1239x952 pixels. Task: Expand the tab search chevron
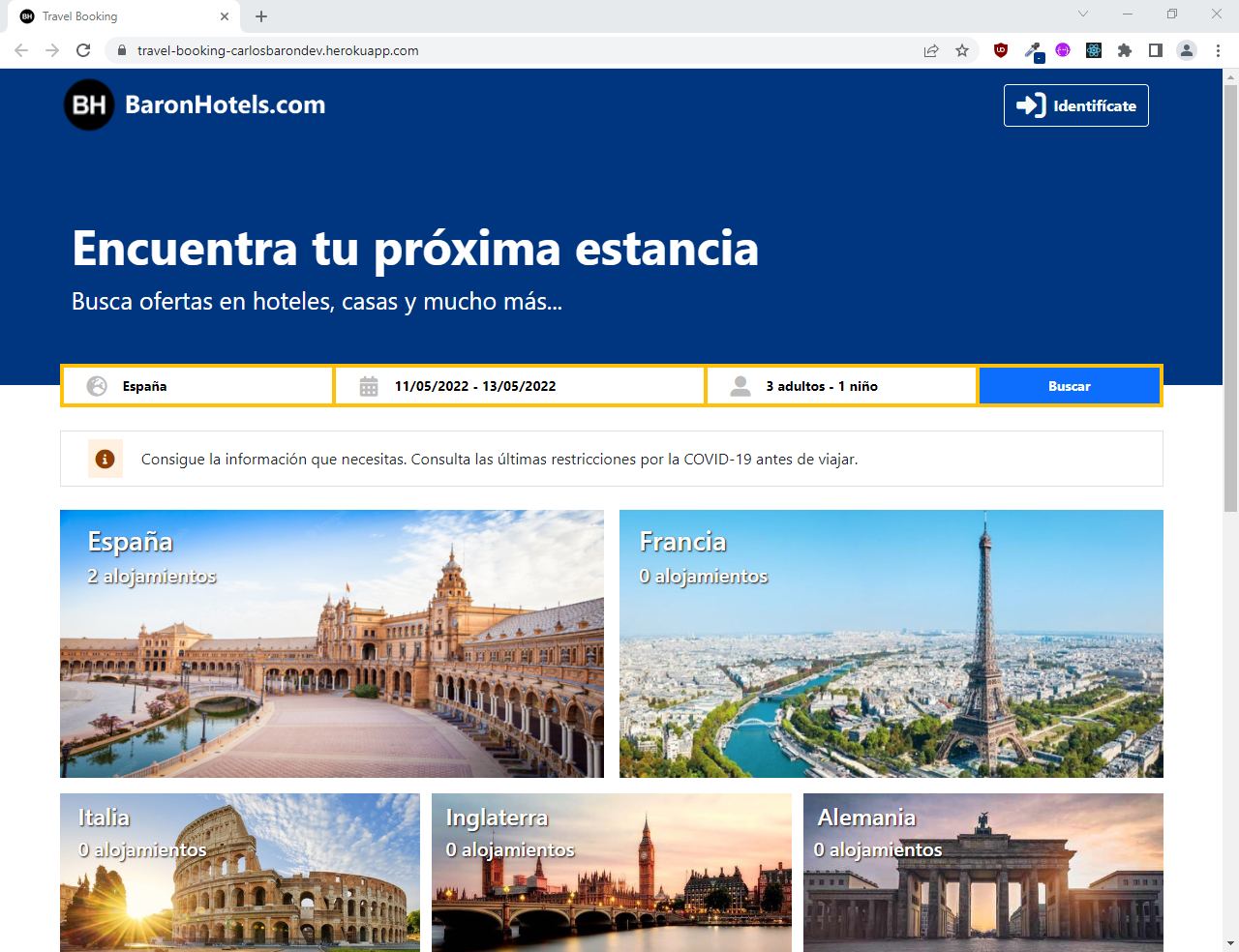click(1083, 15)
